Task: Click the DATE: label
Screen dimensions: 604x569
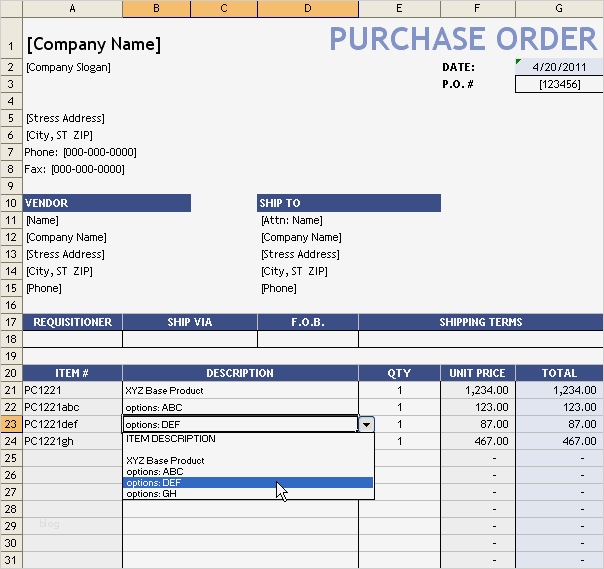Action: (x=458, y=67)
